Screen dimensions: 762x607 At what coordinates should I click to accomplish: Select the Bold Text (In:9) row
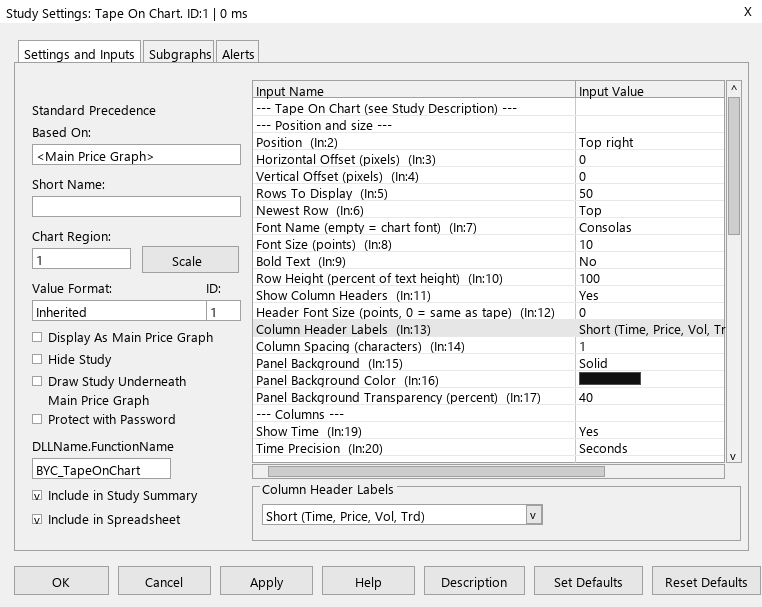pos(488,261)
